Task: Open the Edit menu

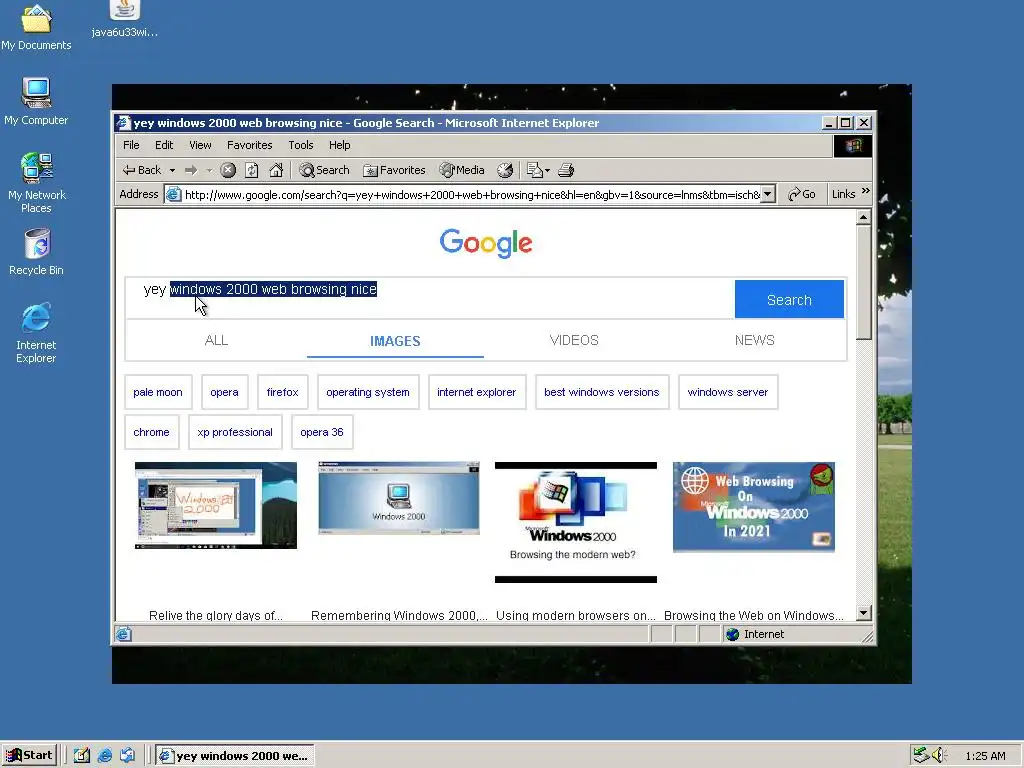Action: point(164,145)
